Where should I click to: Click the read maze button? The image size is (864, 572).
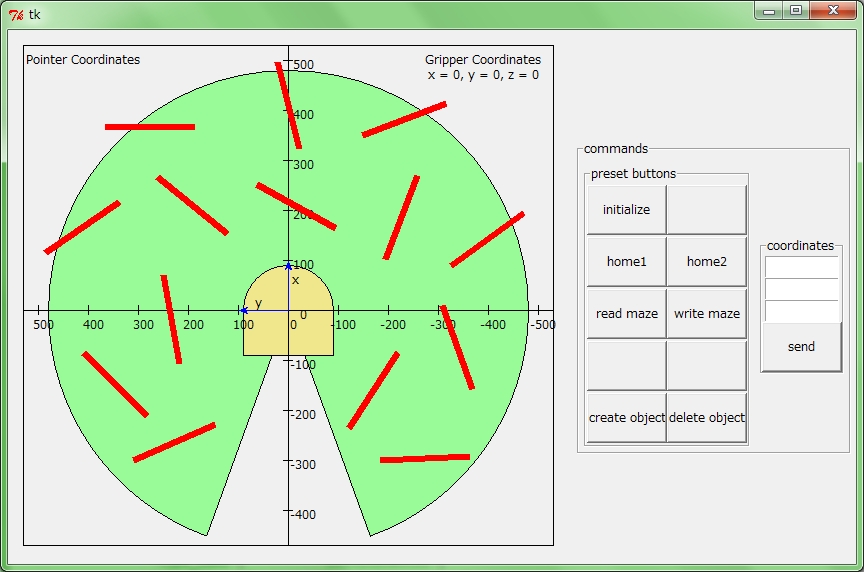coord(626,314)
